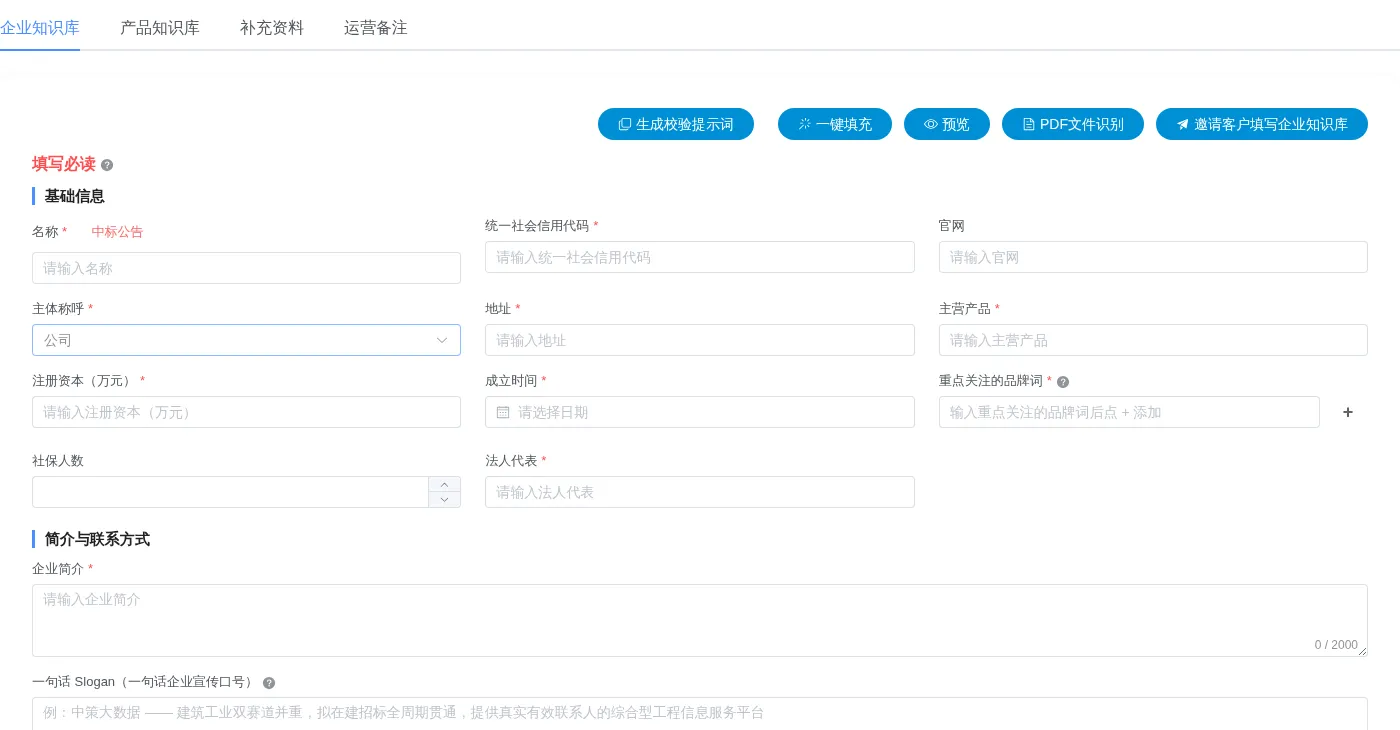Click the 主营产品 input field
1400x730 pixels.
1153,340
